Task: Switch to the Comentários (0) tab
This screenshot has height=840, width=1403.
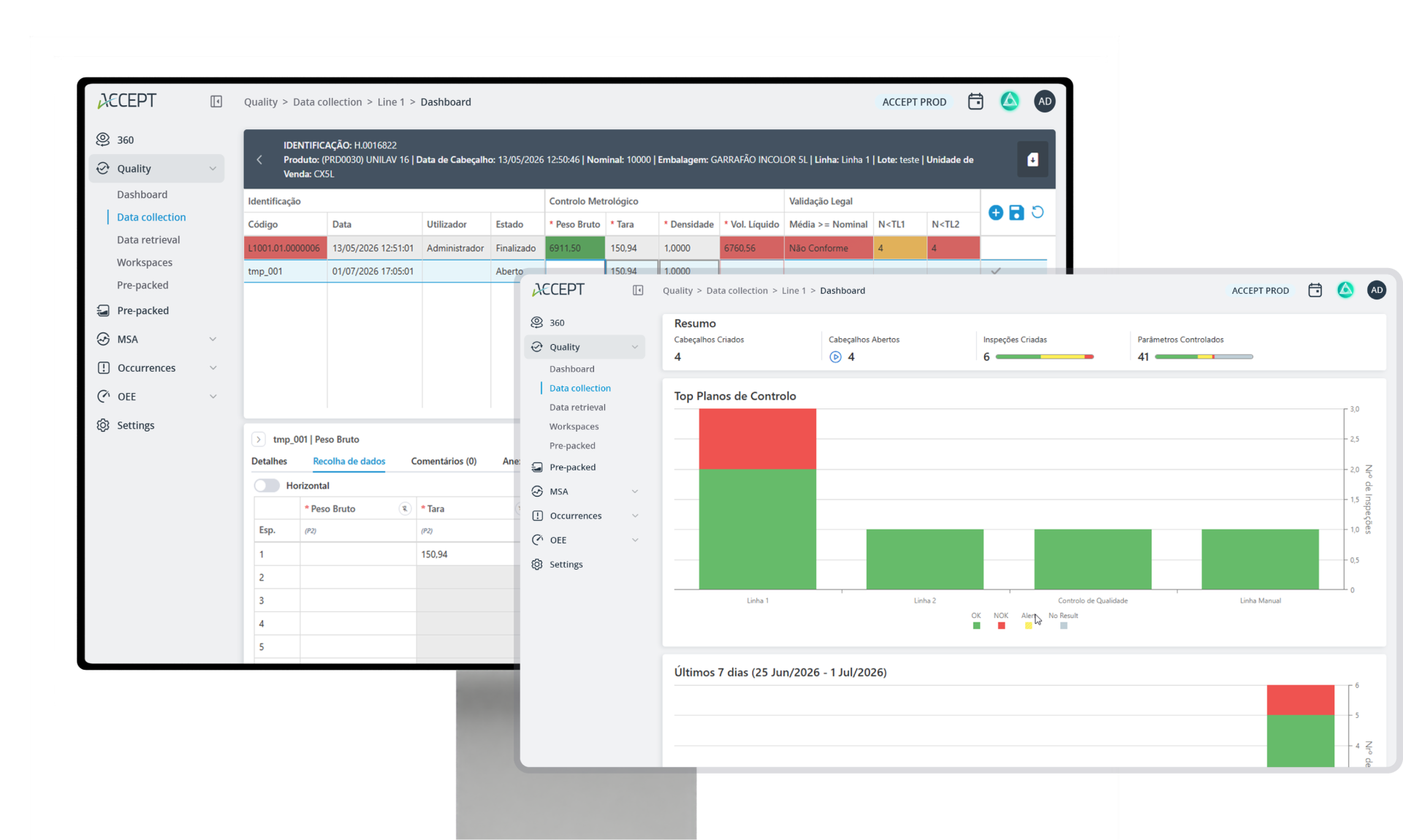Action: (444, 462)
